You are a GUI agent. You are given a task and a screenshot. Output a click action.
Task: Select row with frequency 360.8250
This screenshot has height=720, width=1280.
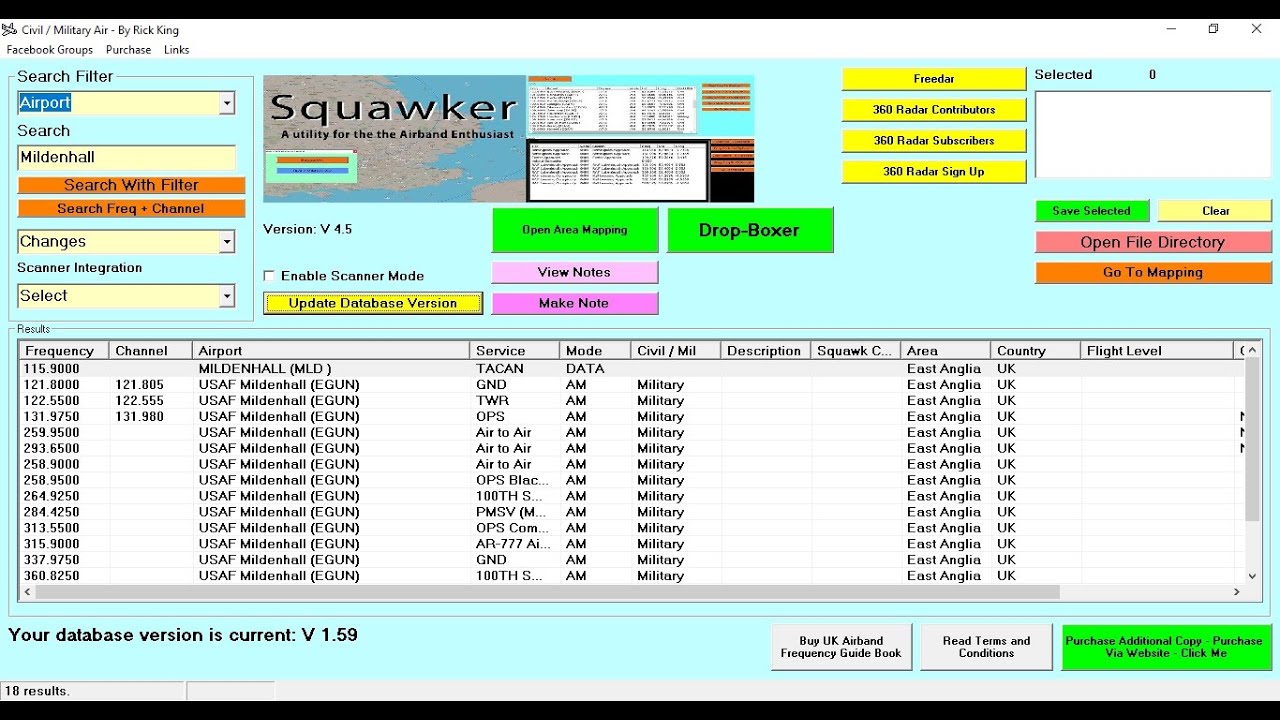pos(632,577)
